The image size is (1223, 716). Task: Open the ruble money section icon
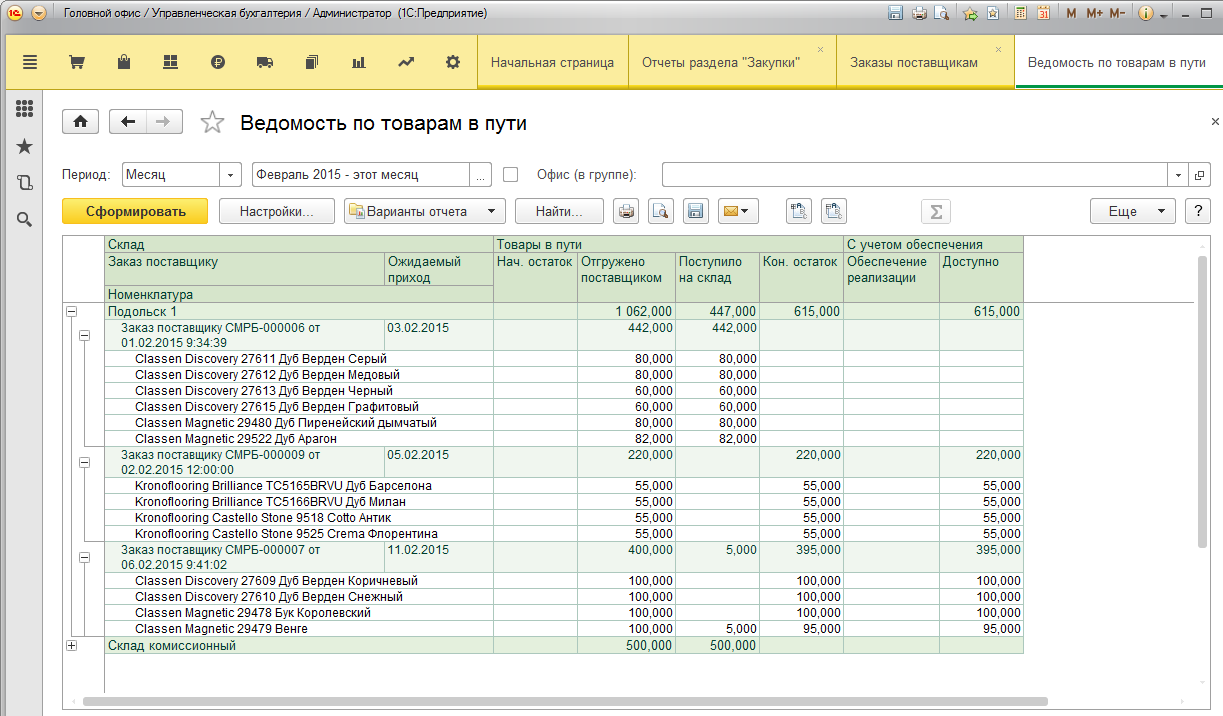click(218, 62)
